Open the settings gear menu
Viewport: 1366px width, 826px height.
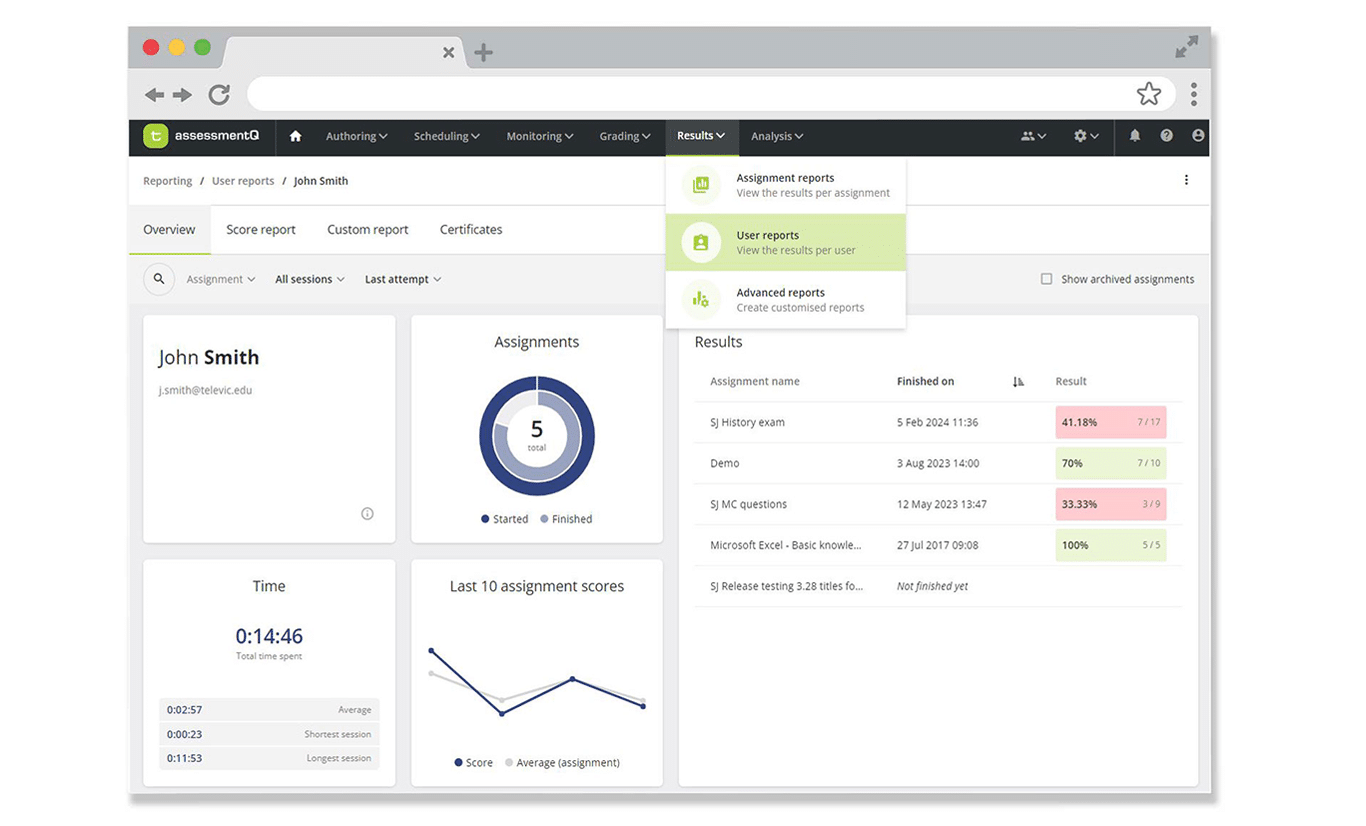coord(1086,136)
